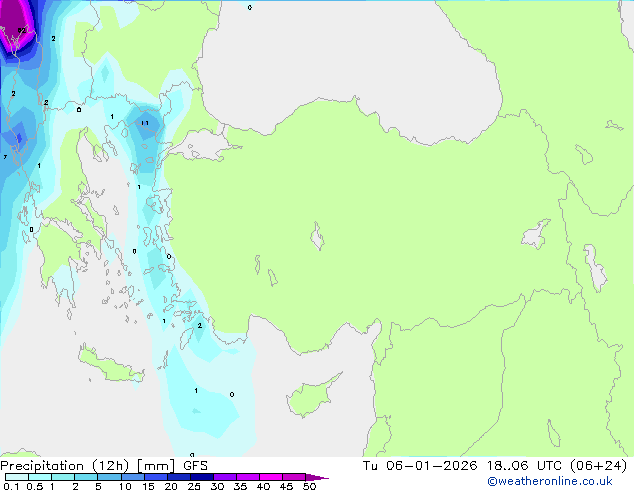Click the map value '82' in magenta area
The height and width of the screenshot is (490, 634).
point(21,30)
